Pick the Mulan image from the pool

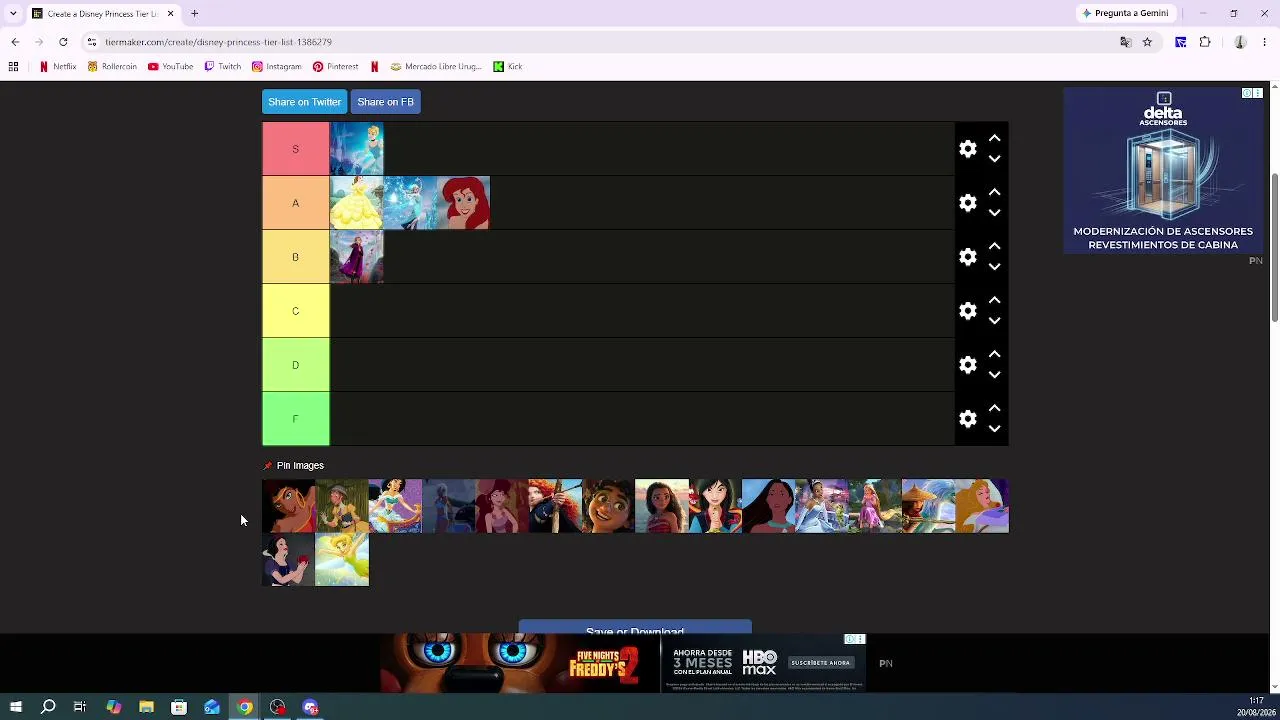(x=715, y=506)
